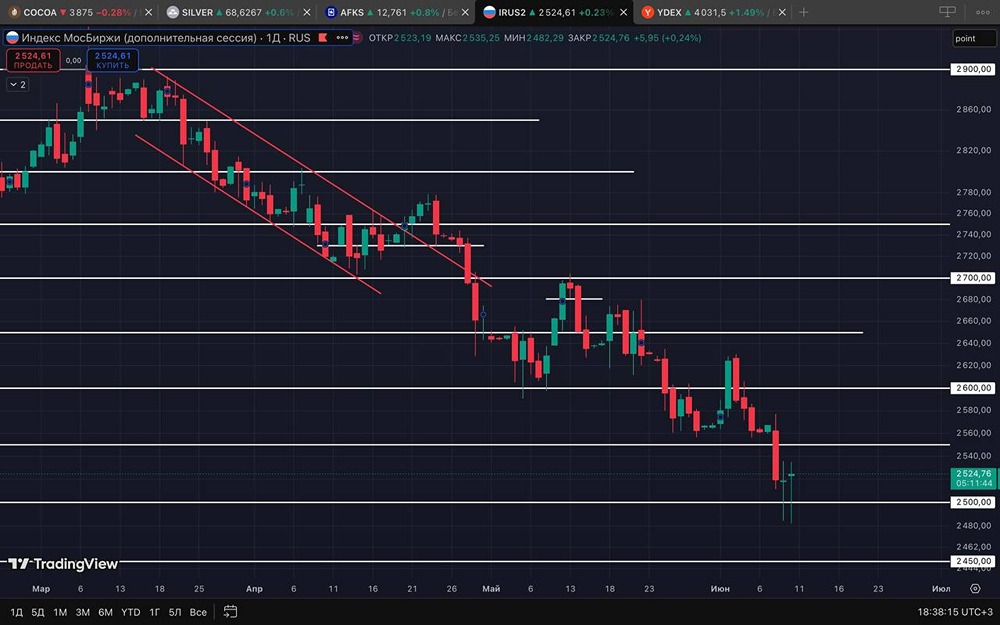
Task: Select the IRUS2 tab
Action: pyautogui.click(x=547, y=12)
